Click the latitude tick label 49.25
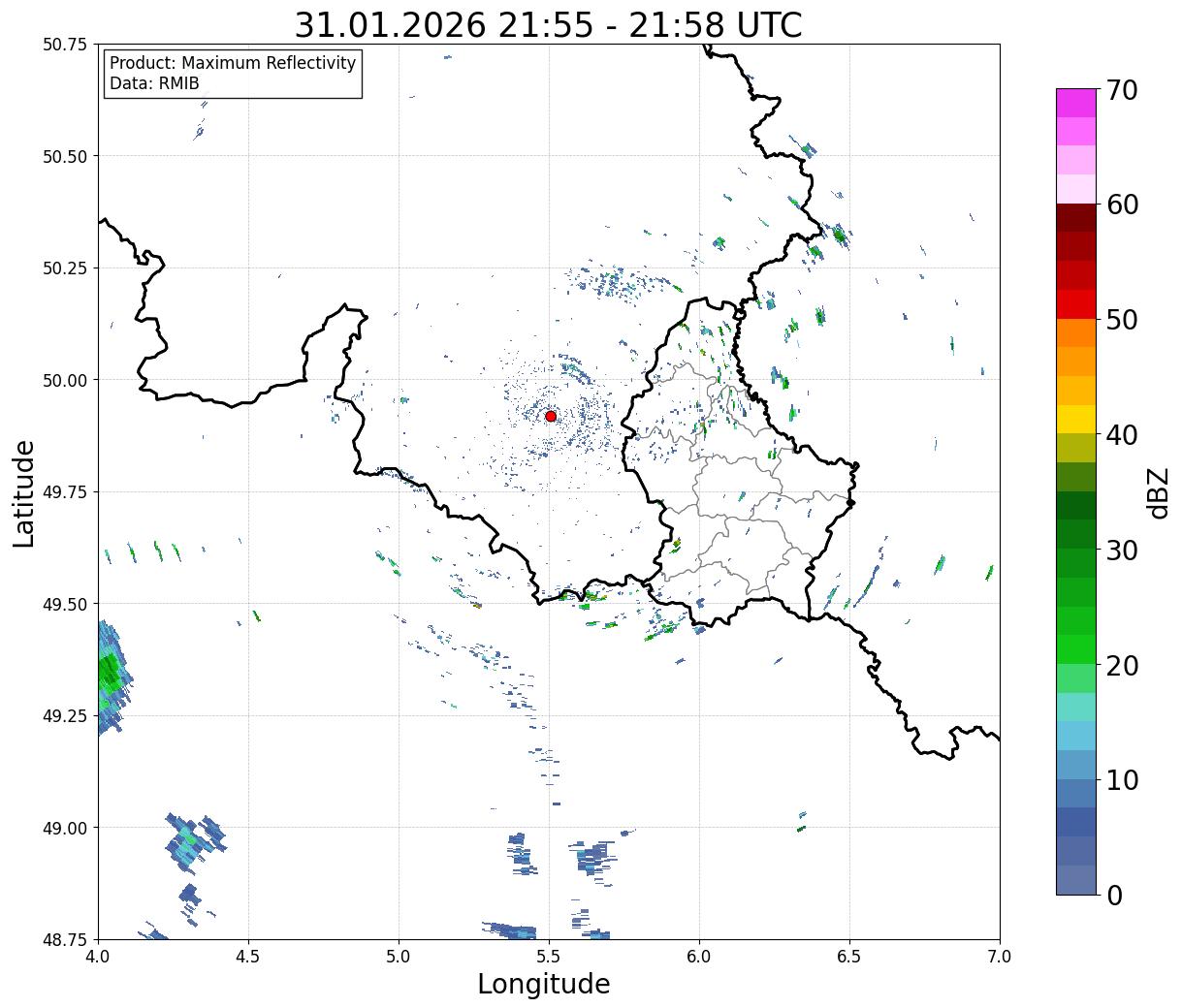Viewport: 1182px width, 1008px height. pyautogui.click(x=65, y=716)
